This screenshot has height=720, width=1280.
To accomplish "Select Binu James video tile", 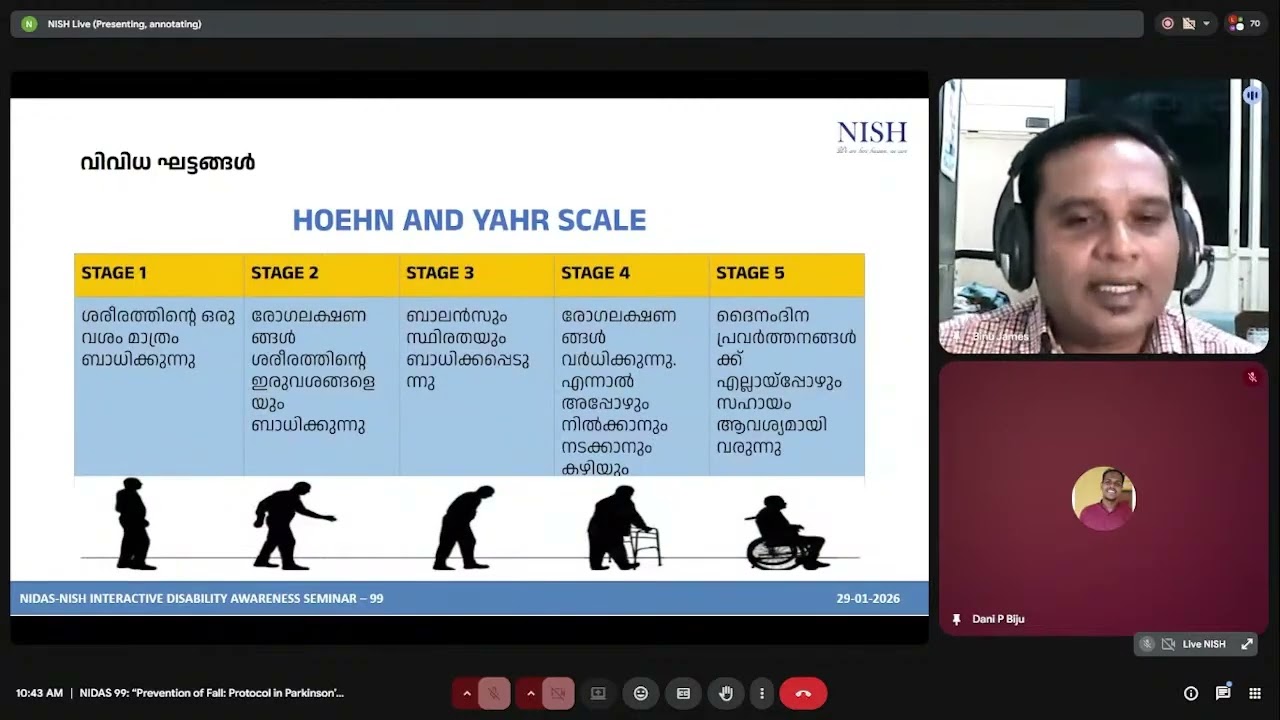I will 1103,216.
